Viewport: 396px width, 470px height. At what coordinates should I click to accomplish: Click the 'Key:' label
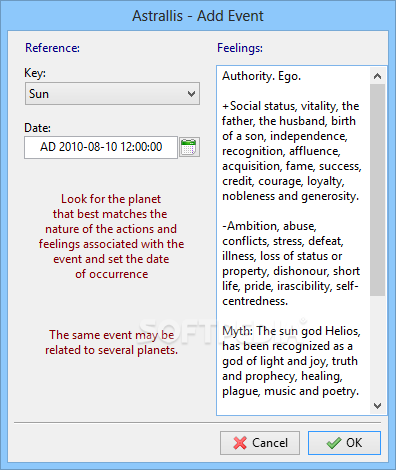pos(35,73)
